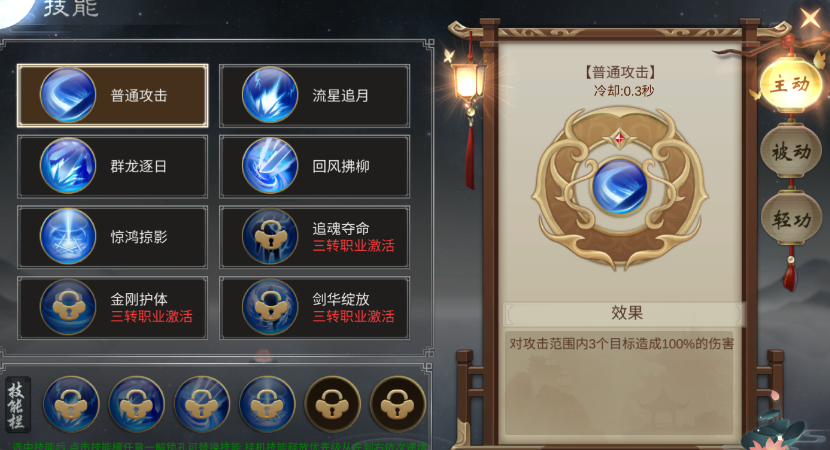Viewport: 830px width, 450px height.
Task: Click the locked 金刚护体 skill icon
Action: click(68, 307)
